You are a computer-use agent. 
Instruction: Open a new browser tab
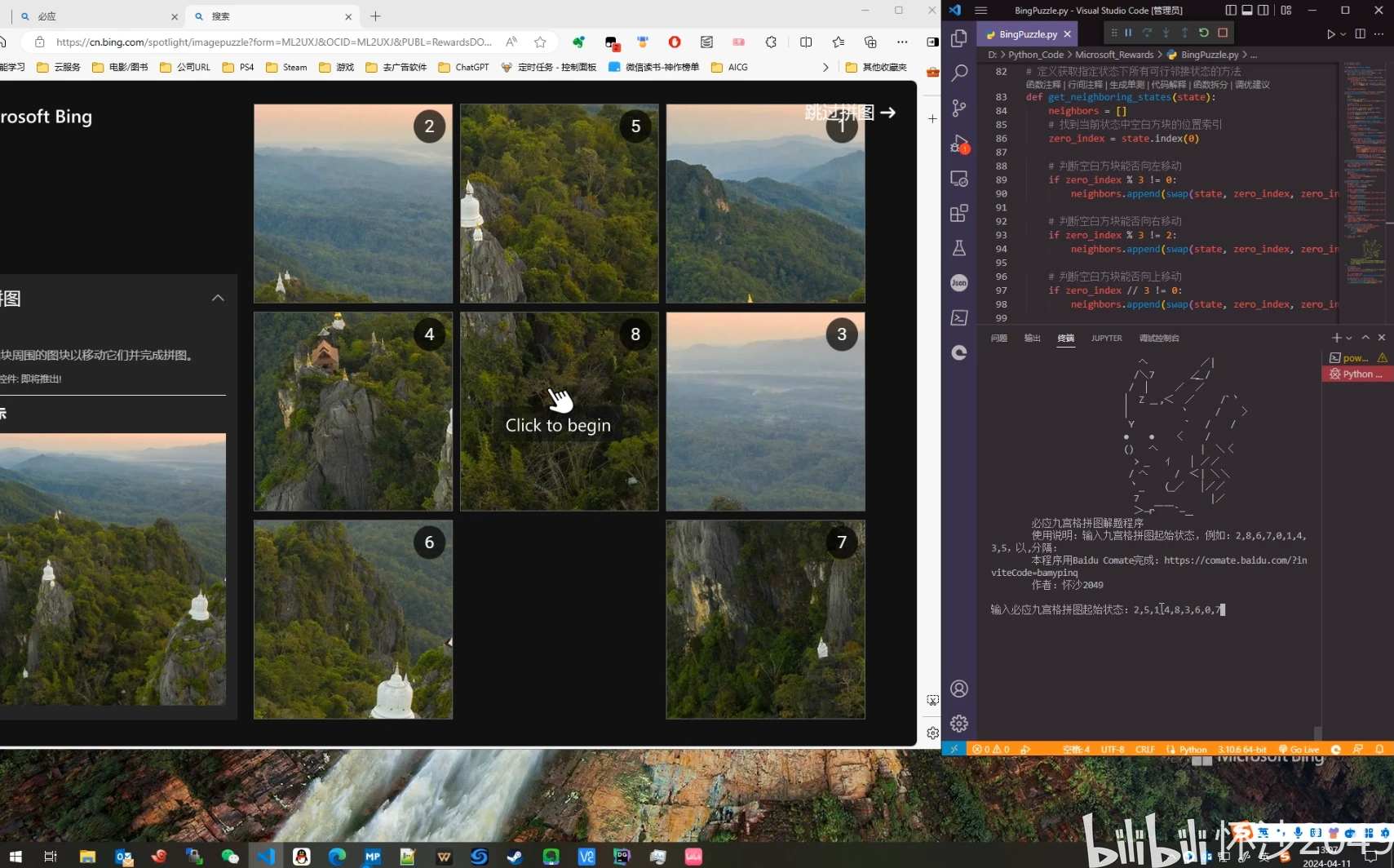(x=375, y=16)
